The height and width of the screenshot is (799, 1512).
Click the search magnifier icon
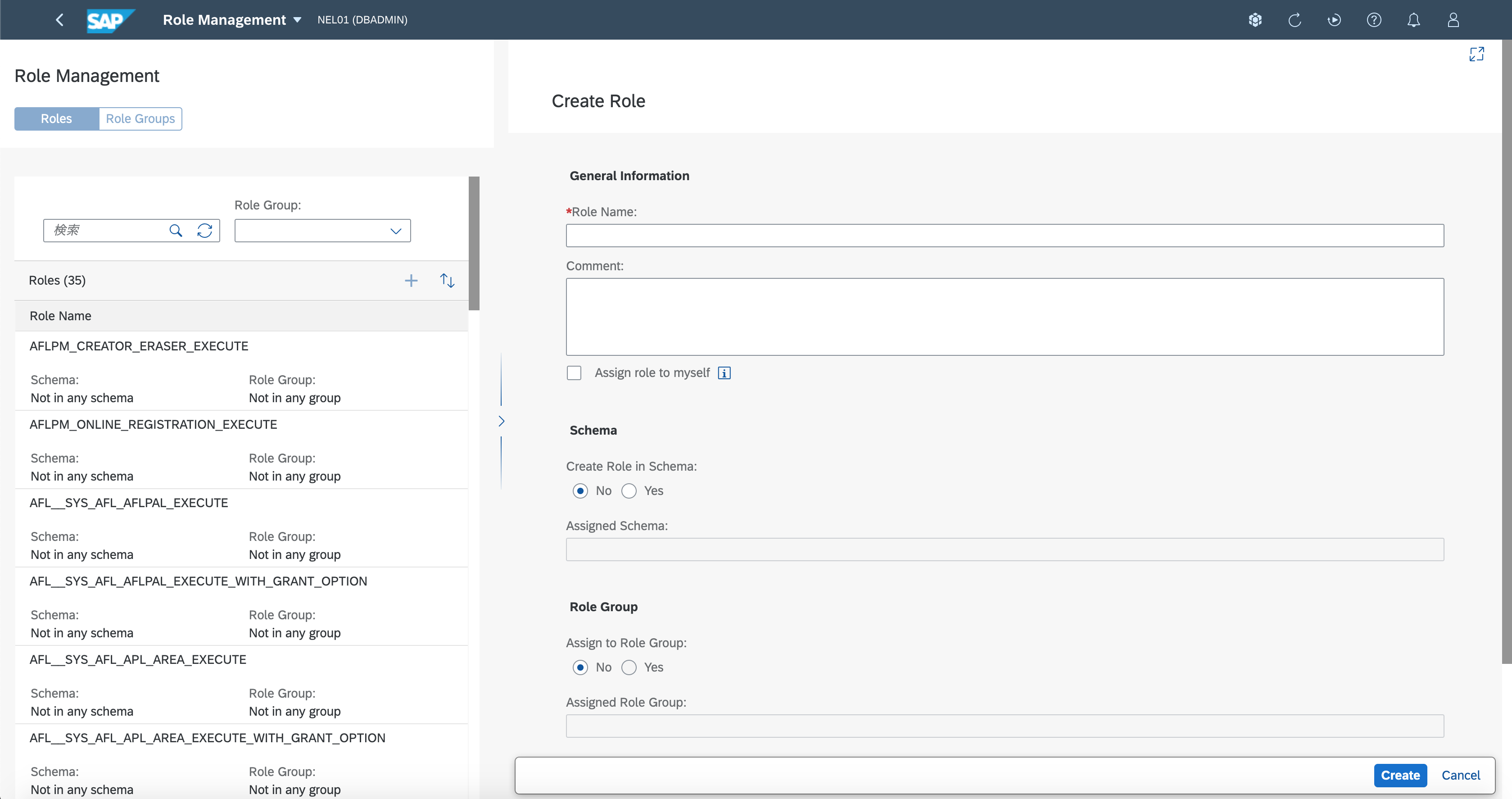coord(176,231)
